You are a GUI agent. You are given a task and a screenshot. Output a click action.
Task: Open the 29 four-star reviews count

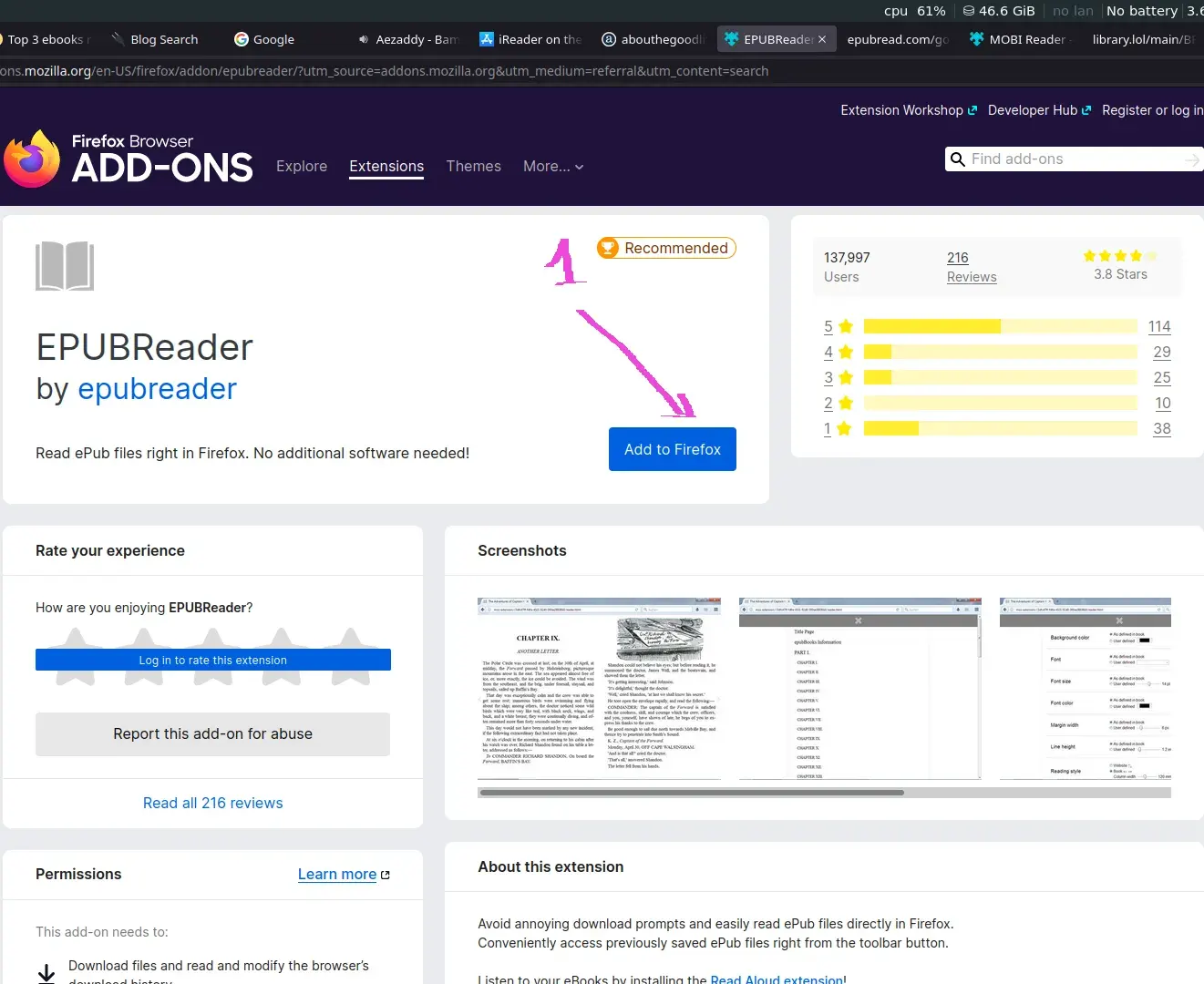[1162, 352]
